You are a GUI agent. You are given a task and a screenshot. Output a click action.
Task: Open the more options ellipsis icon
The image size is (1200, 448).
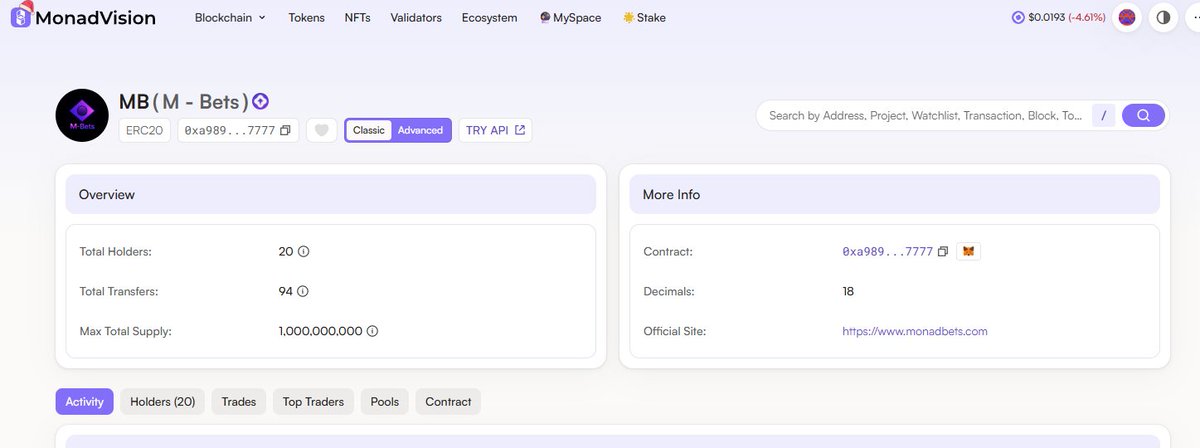(1192, 18)
